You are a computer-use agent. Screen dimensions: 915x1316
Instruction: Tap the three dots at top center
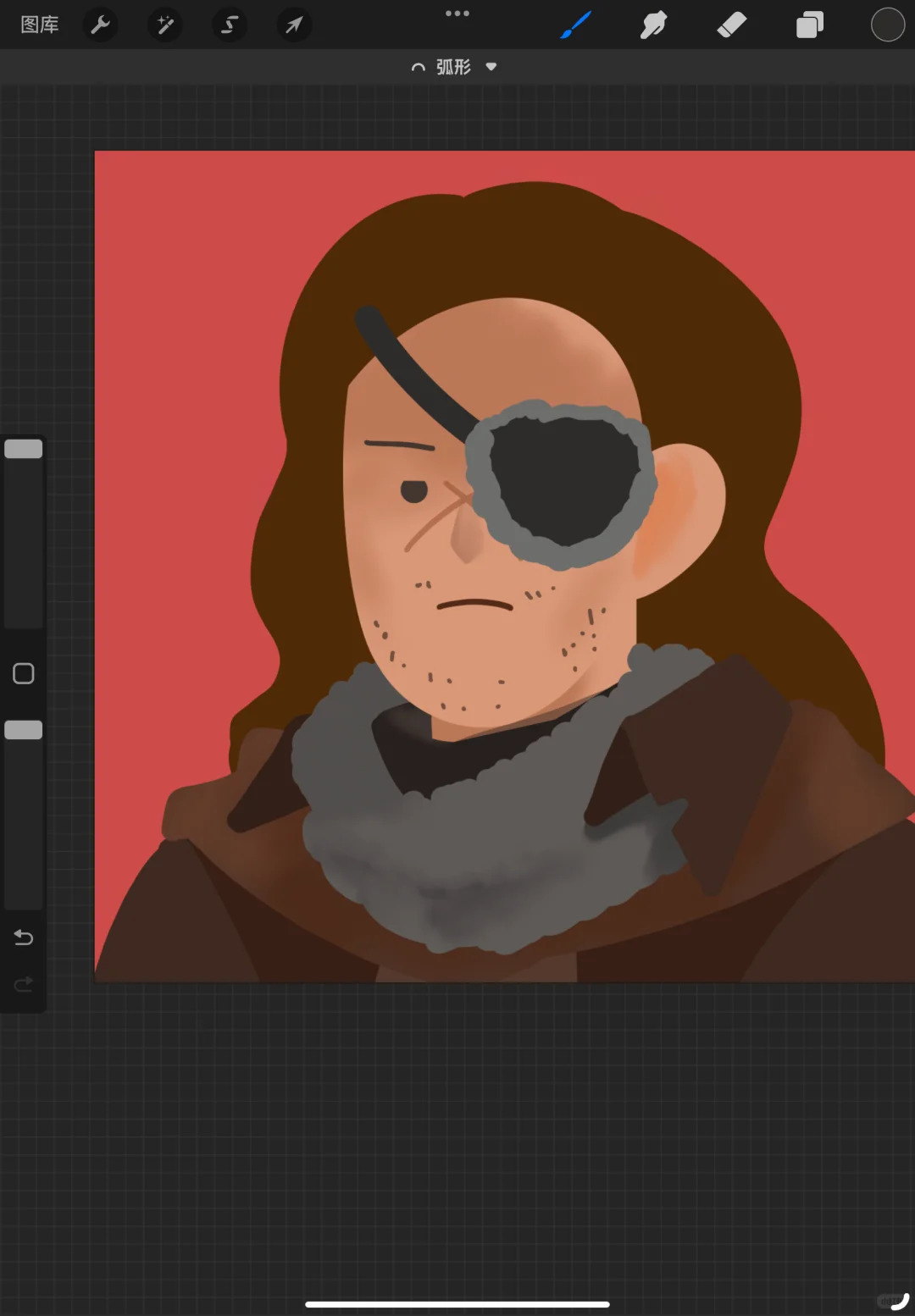pyautogui.click(x=457, y=14)
